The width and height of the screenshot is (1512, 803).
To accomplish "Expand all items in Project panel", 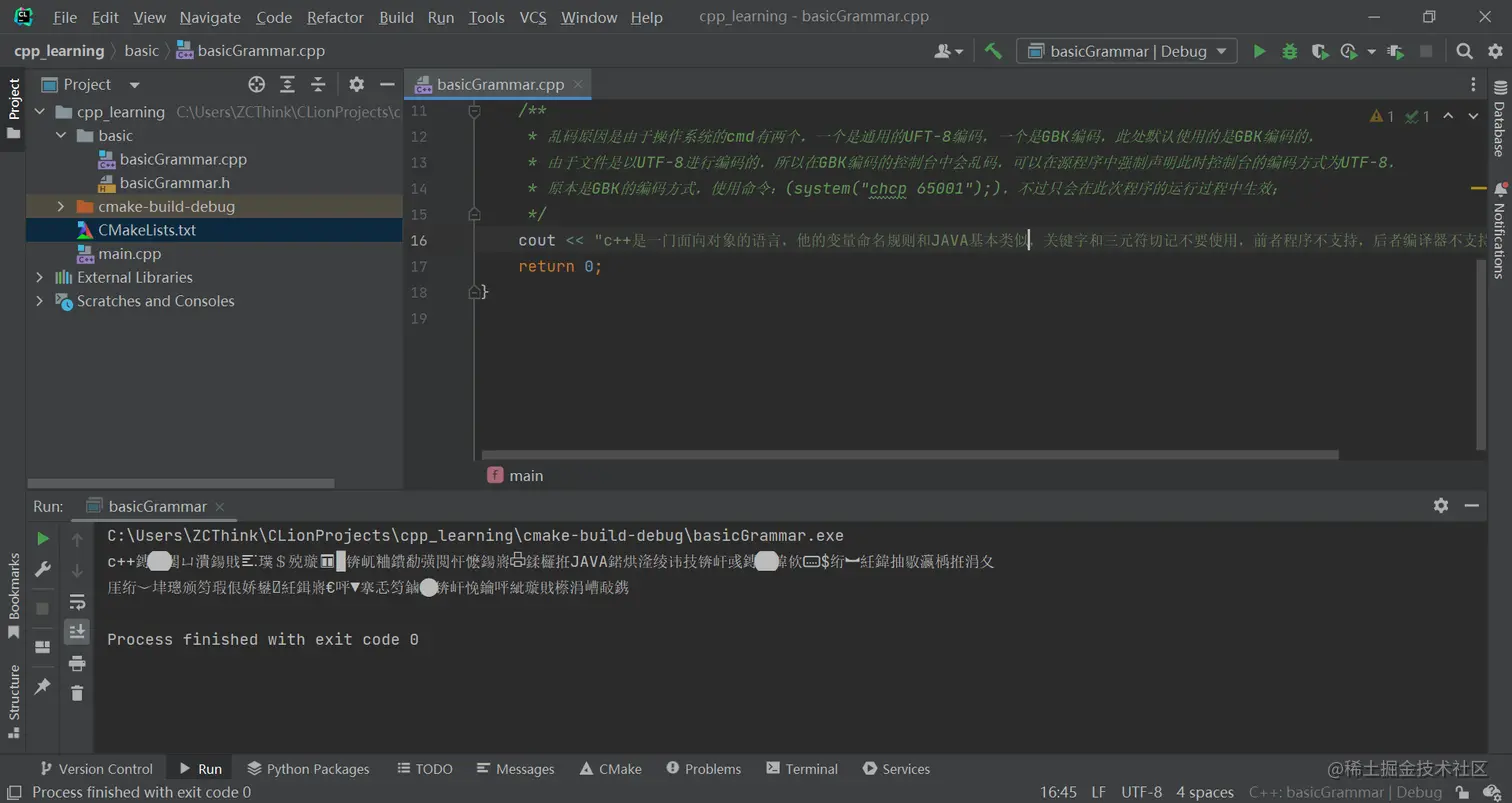I will (287, 85).
